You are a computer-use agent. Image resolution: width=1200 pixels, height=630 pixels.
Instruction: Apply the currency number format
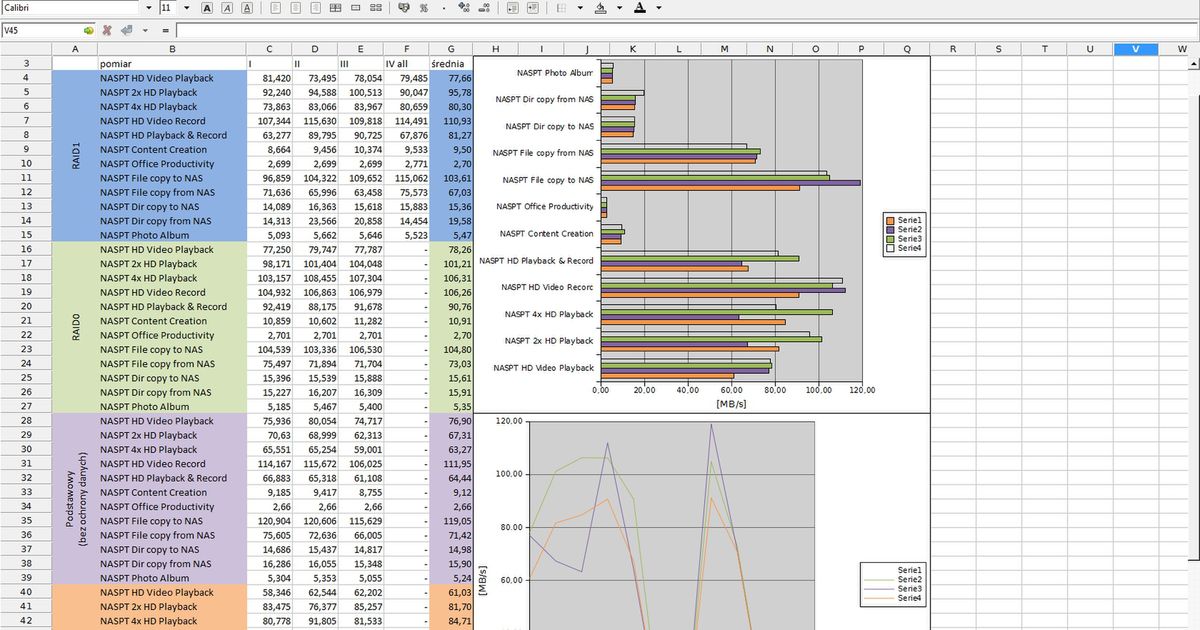click(x=405, y=7)
